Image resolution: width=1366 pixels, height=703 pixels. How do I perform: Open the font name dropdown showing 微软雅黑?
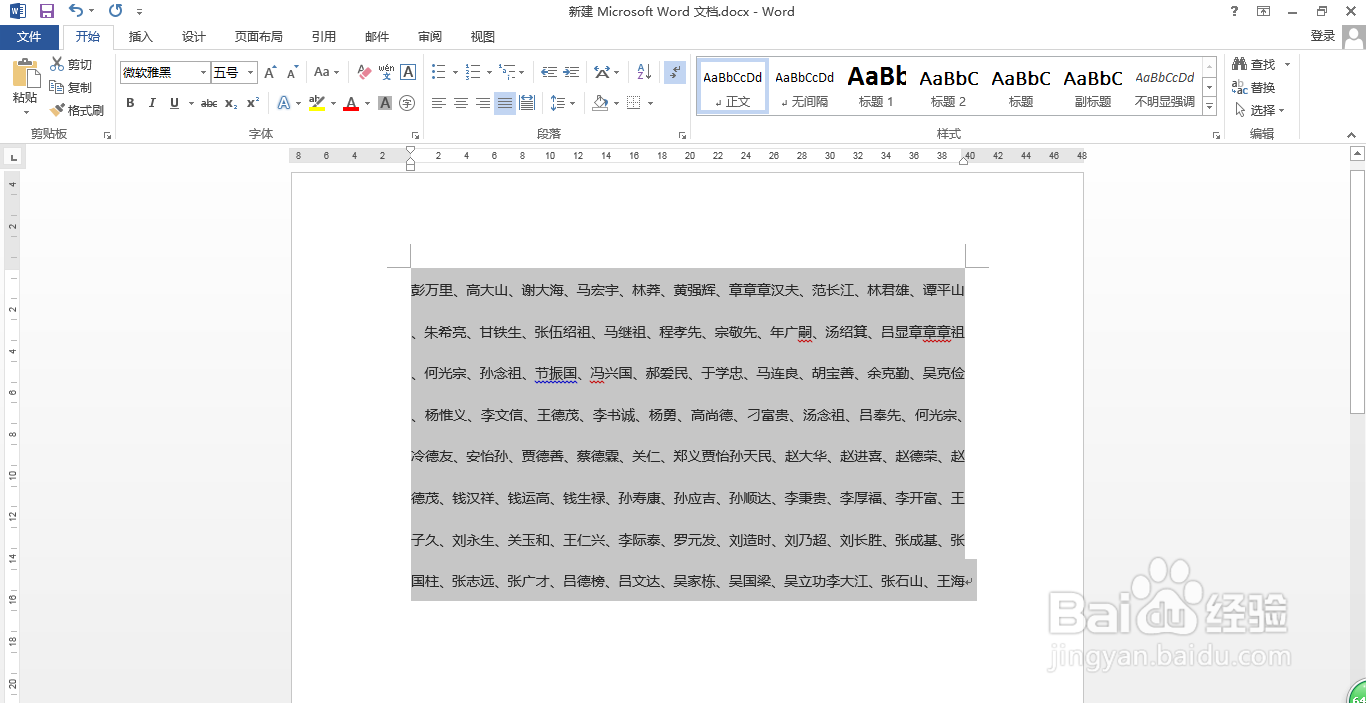tap(203, 72)
